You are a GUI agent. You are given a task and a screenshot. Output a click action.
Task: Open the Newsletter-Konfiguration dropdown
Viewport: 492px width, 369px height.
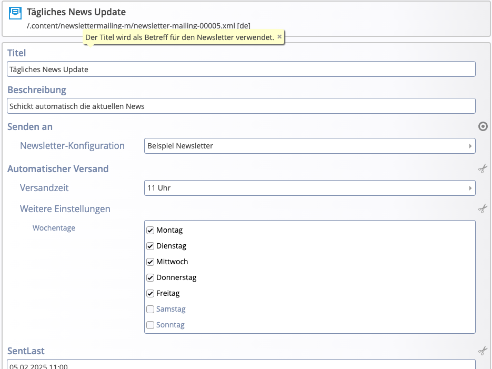pyautogui.click(x=310, y=146)
